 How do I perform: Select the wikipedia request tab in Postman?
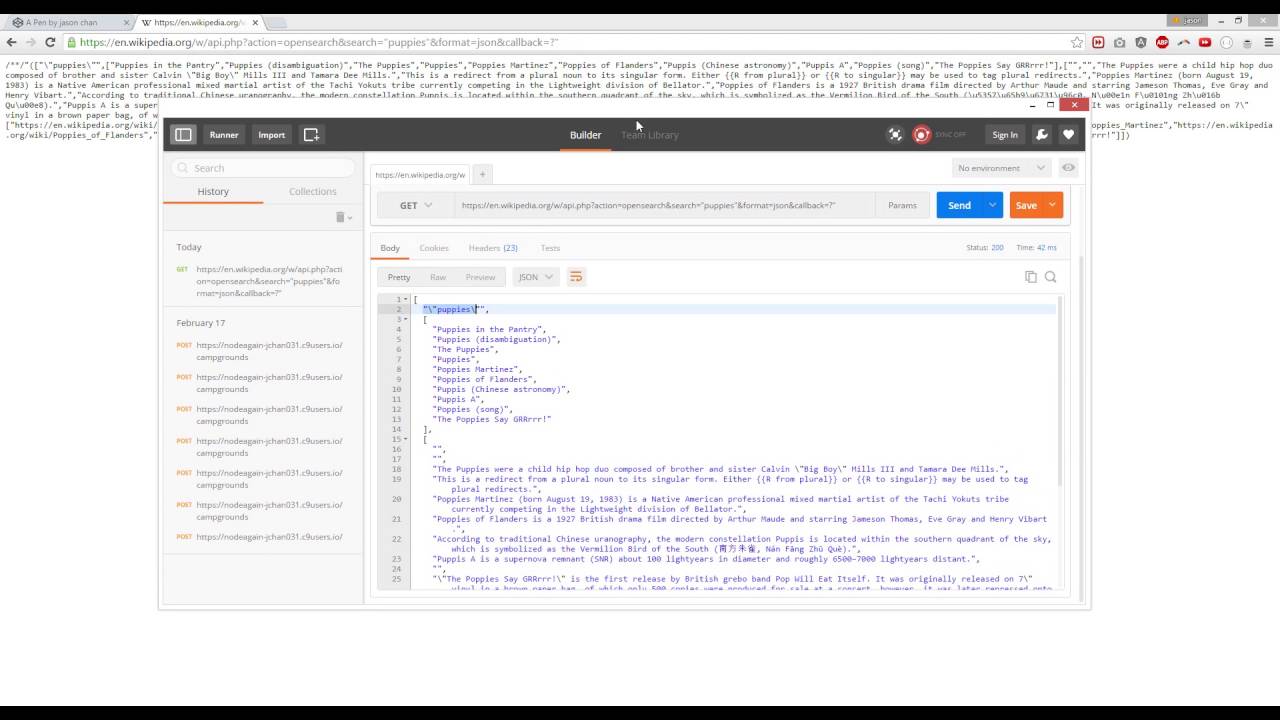pos(420,174)
